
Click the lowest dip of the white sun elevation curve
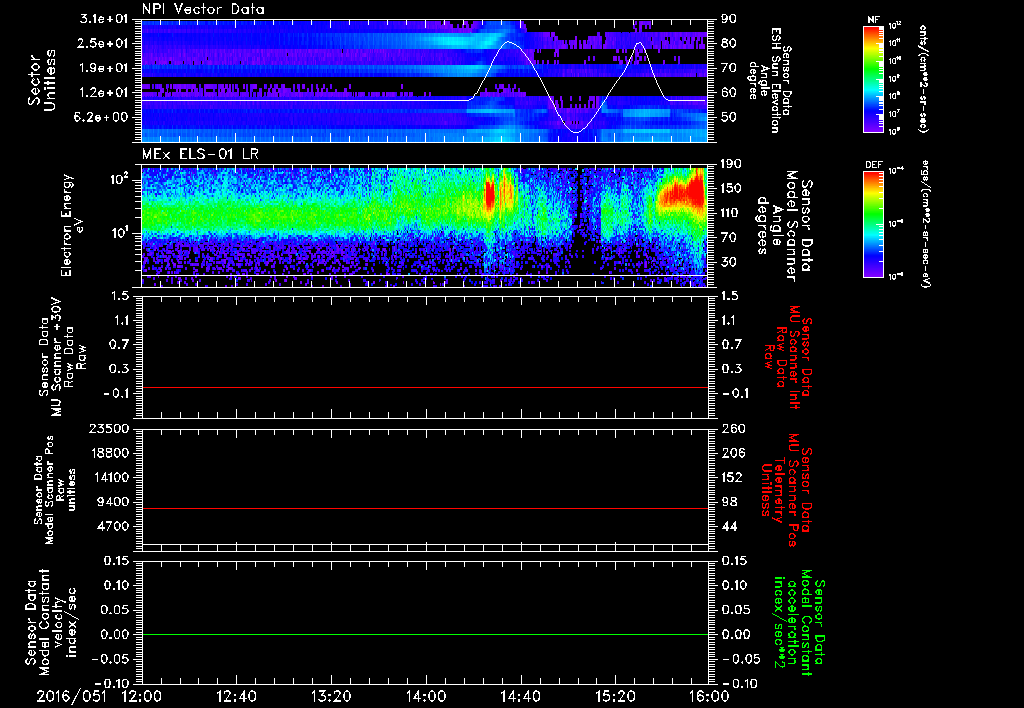coord(575,132)
